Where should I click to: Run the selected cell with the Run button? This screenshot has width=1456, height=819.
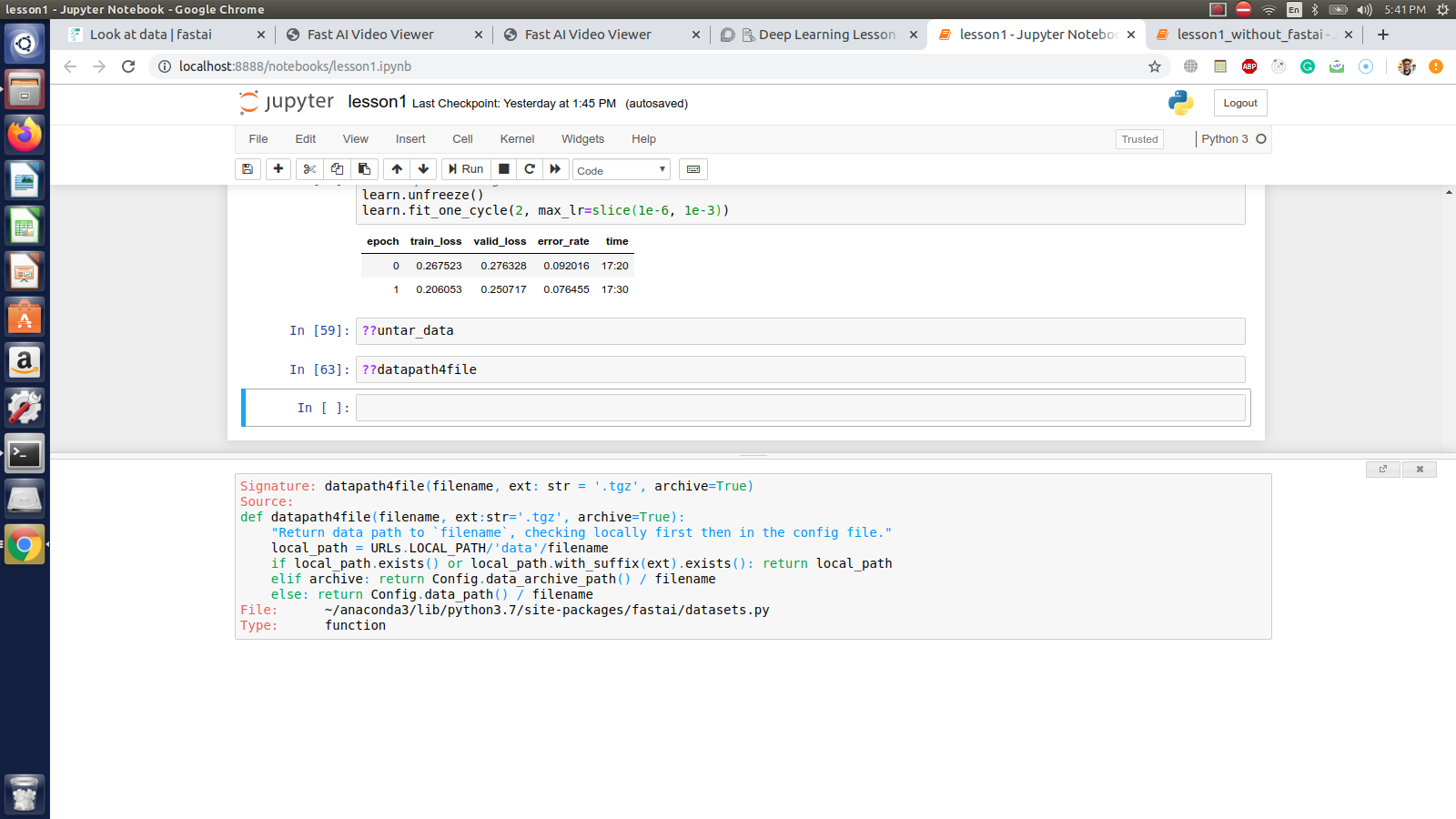pos(465,169)
